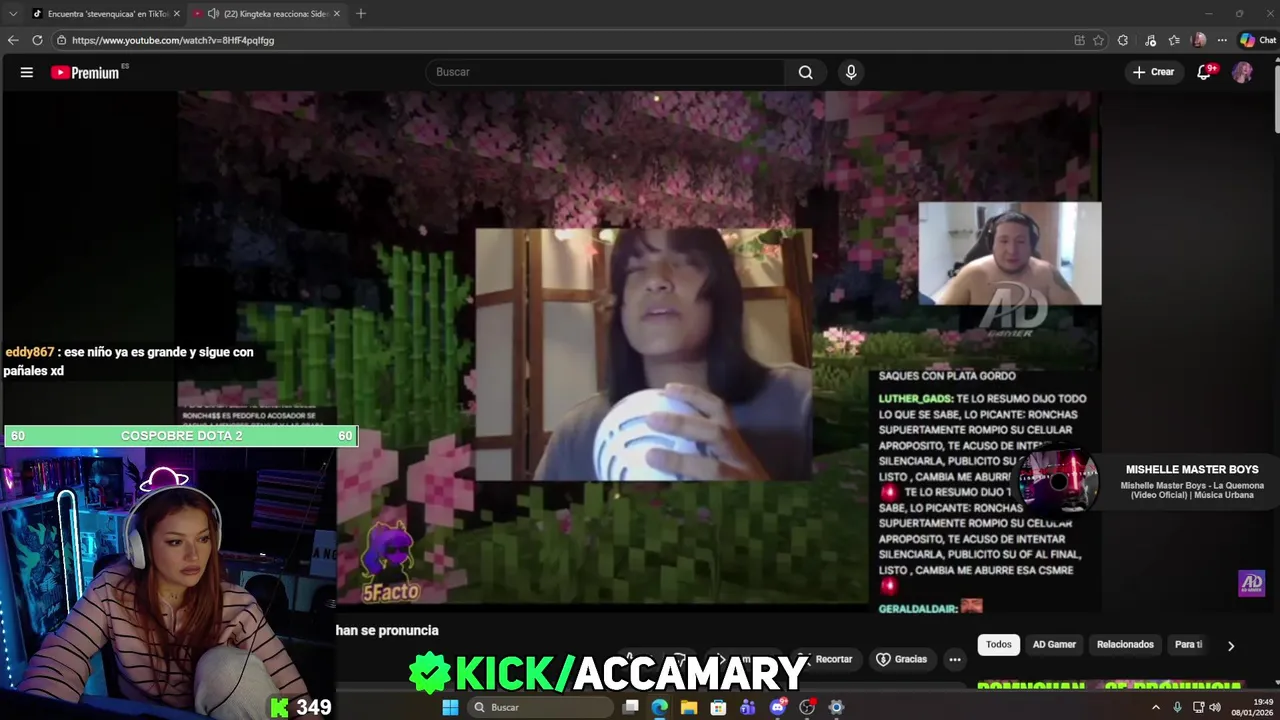Click the URL address bar
Image resolution: width=1280 pixels, height=720 pixels.
tap(560, 40)
